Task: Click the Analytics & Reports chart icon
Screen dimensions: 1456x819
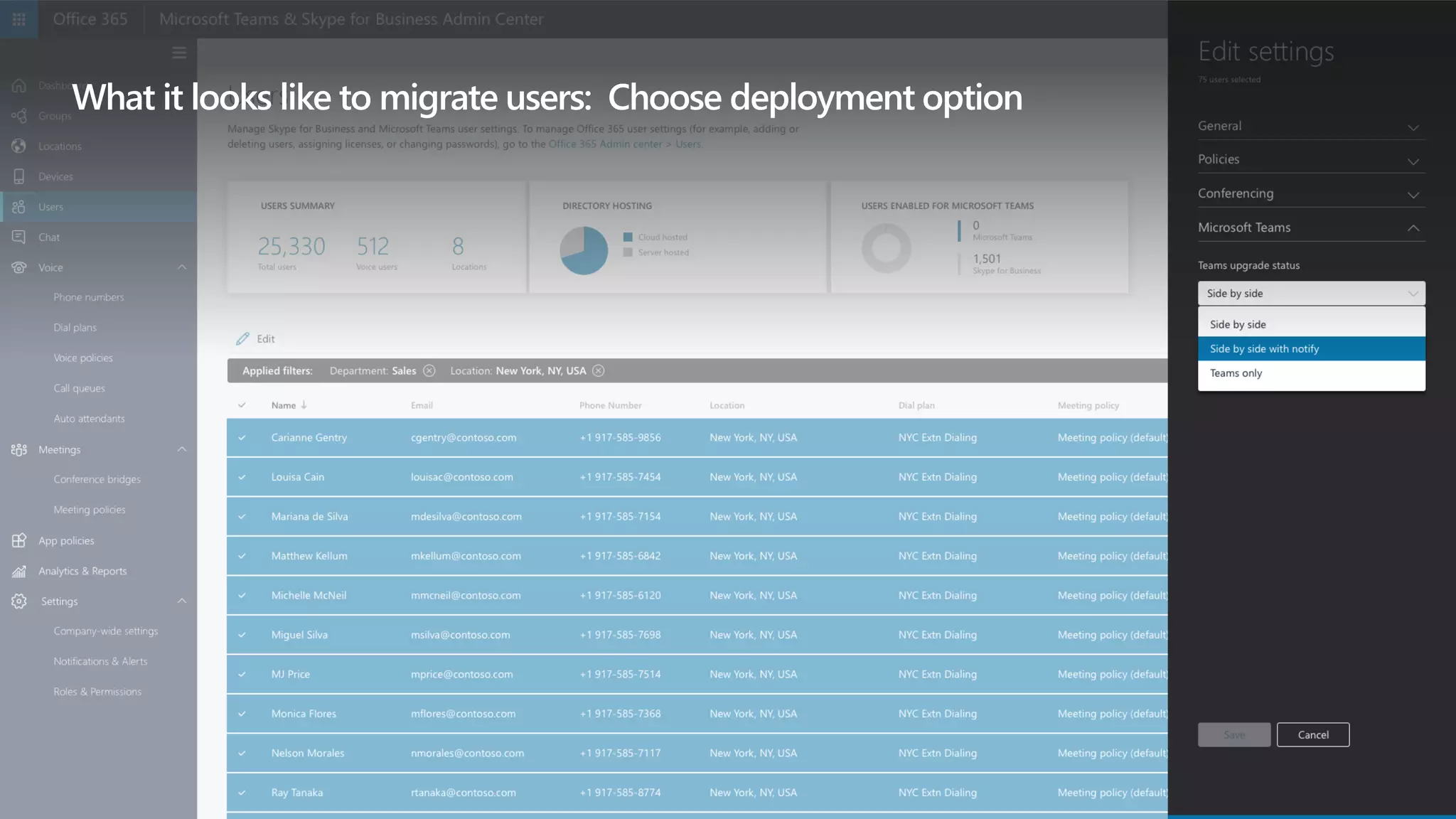Action: (19, 571)
